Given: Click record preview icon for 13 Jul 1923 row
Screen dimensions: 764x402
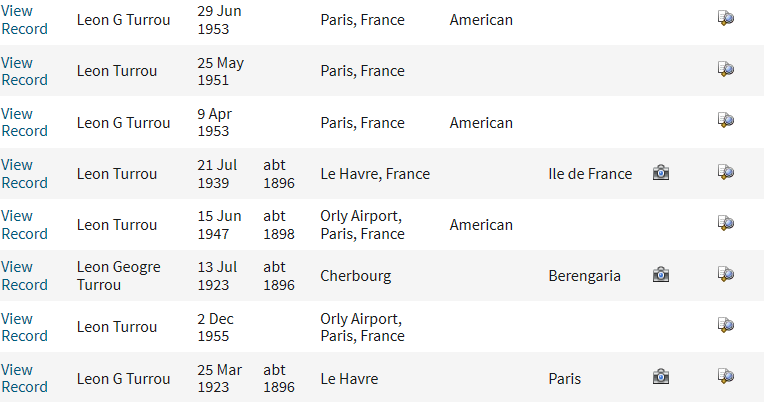Looking at the screenshot, I should pyautogui.click(x=726, y=274).
